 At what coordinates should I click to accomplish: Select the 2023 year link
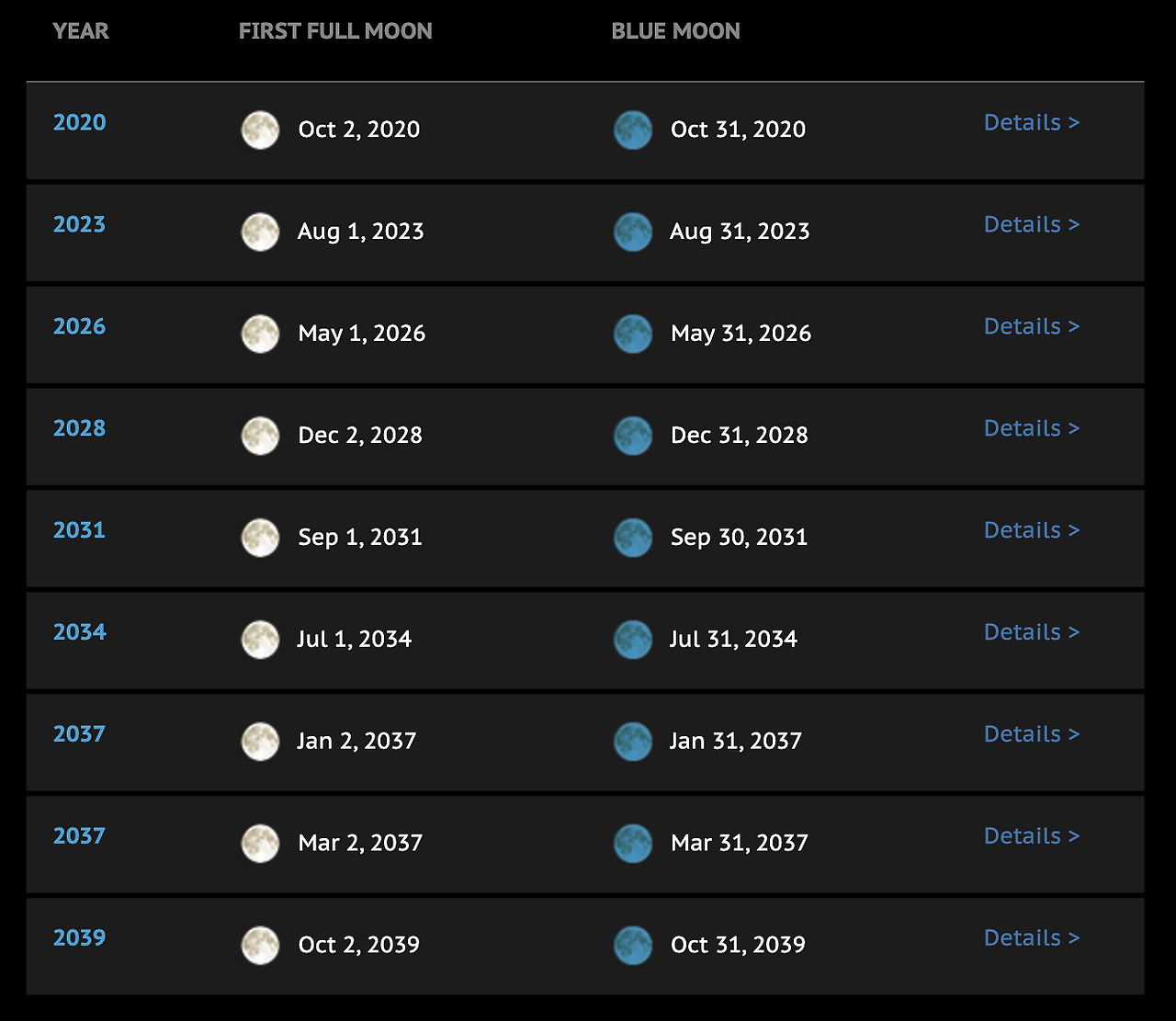point(80,225)
